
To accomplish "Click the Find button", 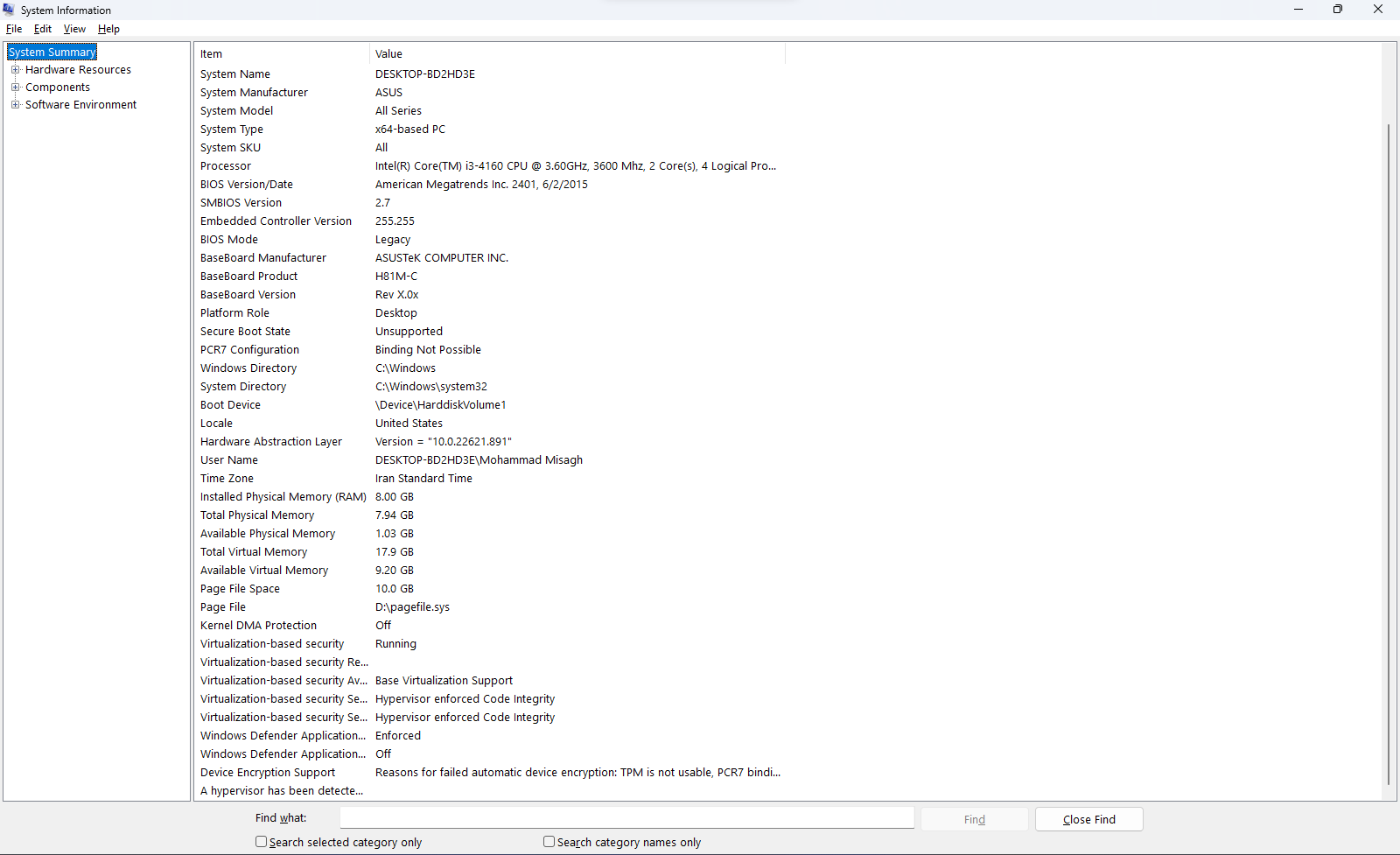I will tap(975, 819).
